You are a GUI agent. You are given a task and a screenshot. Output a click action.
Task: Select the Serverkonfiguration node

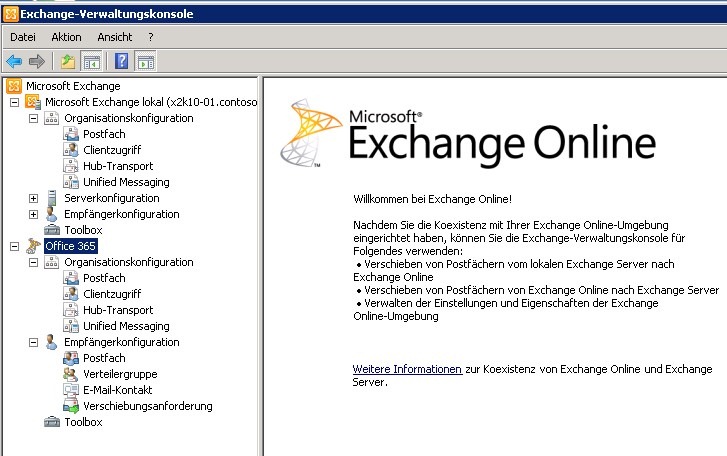111,198
